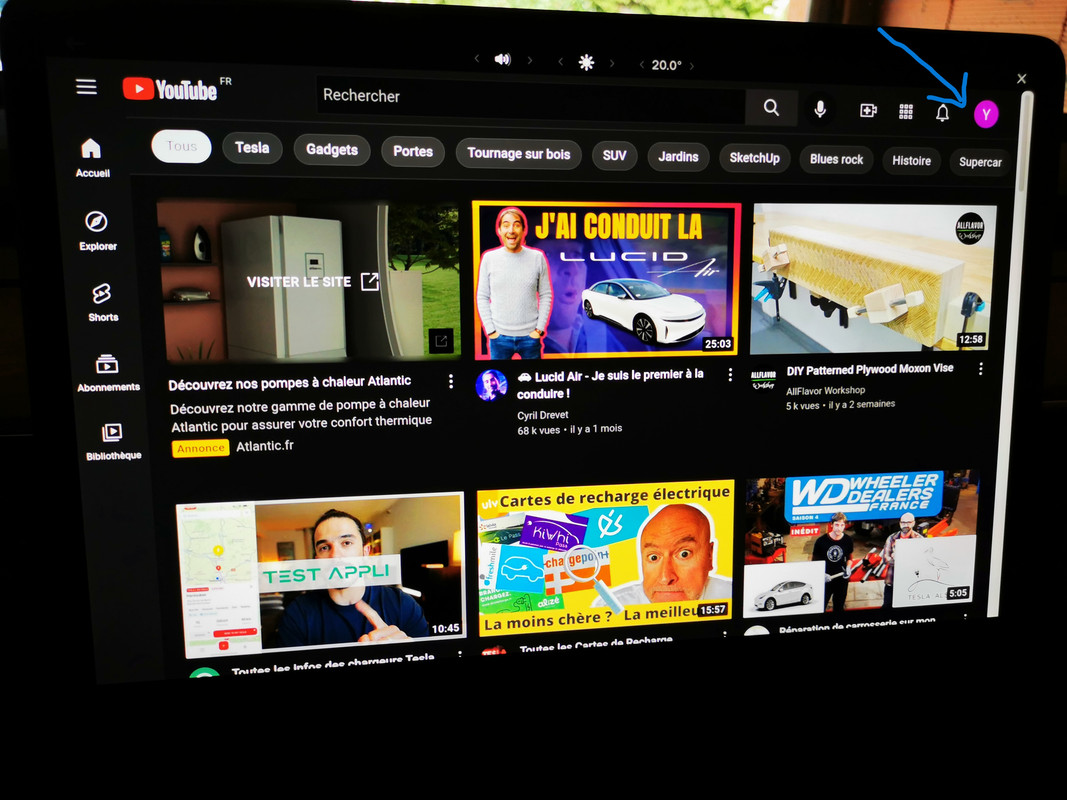1067x800 pixels.
Task: Decrease volume with left chevron
Action: tap(477, 59)
